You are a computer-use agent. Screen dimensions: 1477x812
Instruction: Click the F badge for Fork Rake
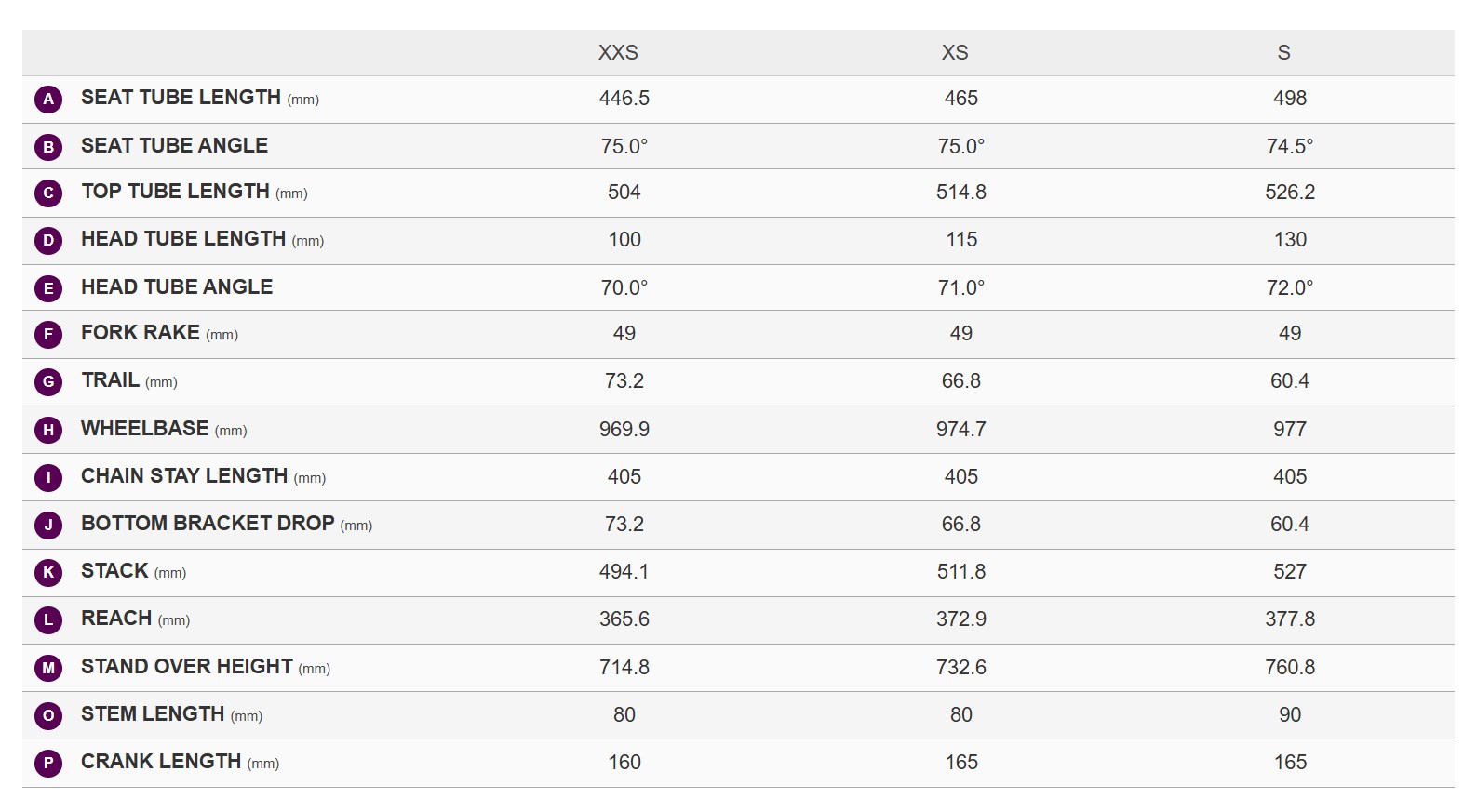point(48,335)
